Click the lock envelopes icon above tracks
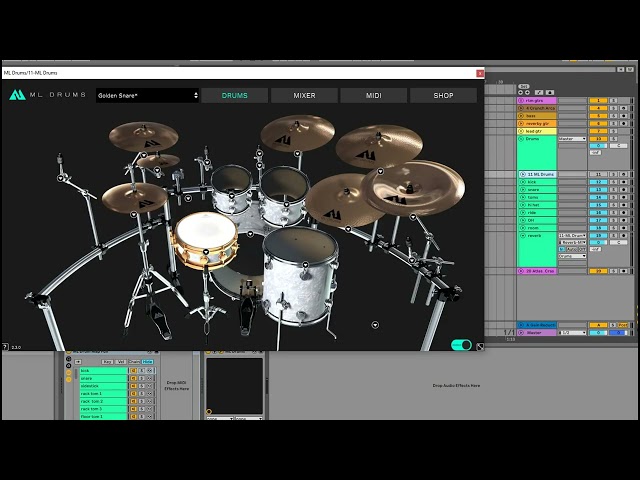This screenshot has height=480, width=640. coord(550,93)
